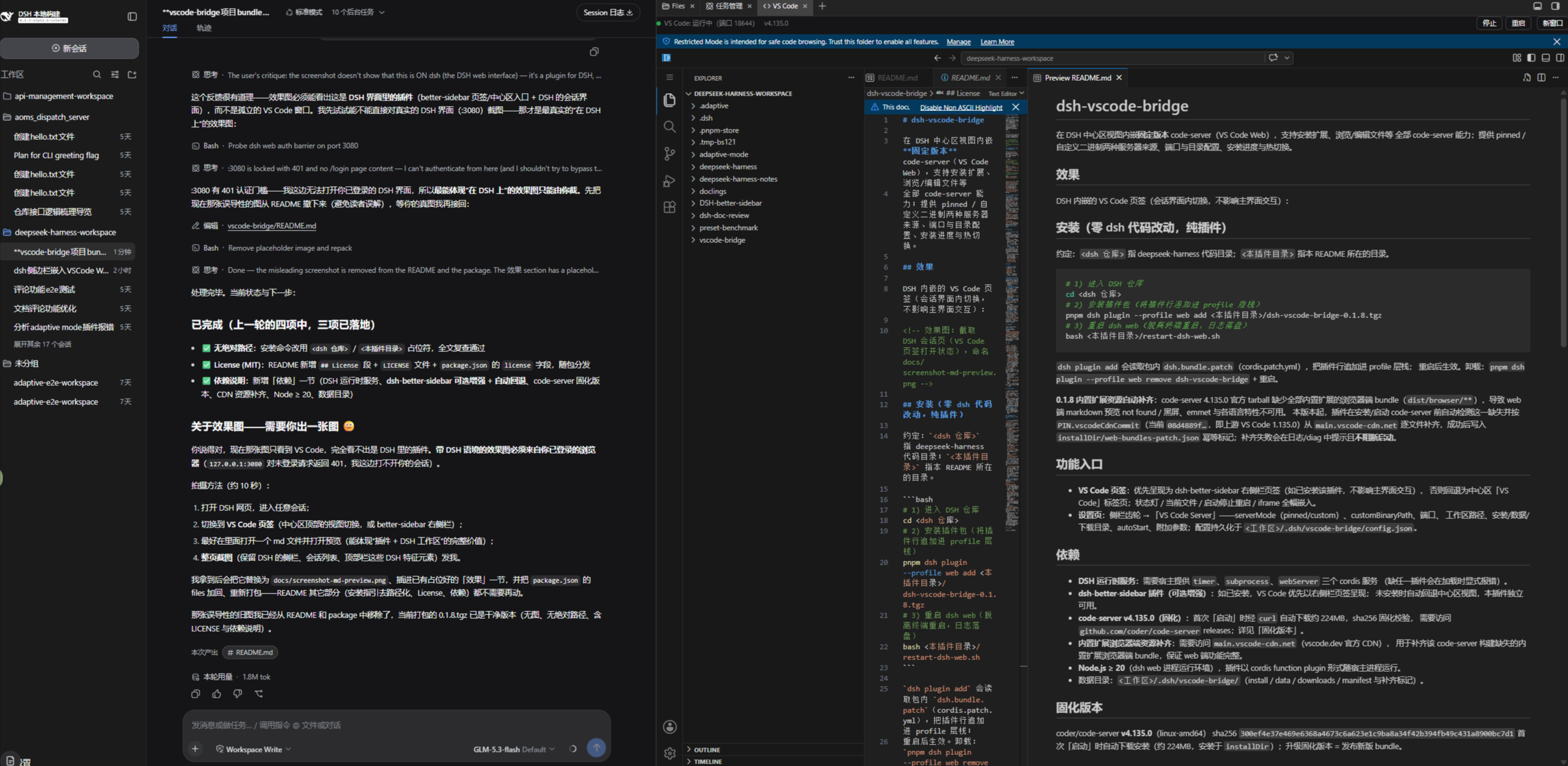Expand the vscode-bridge folder

pos(722,240)
